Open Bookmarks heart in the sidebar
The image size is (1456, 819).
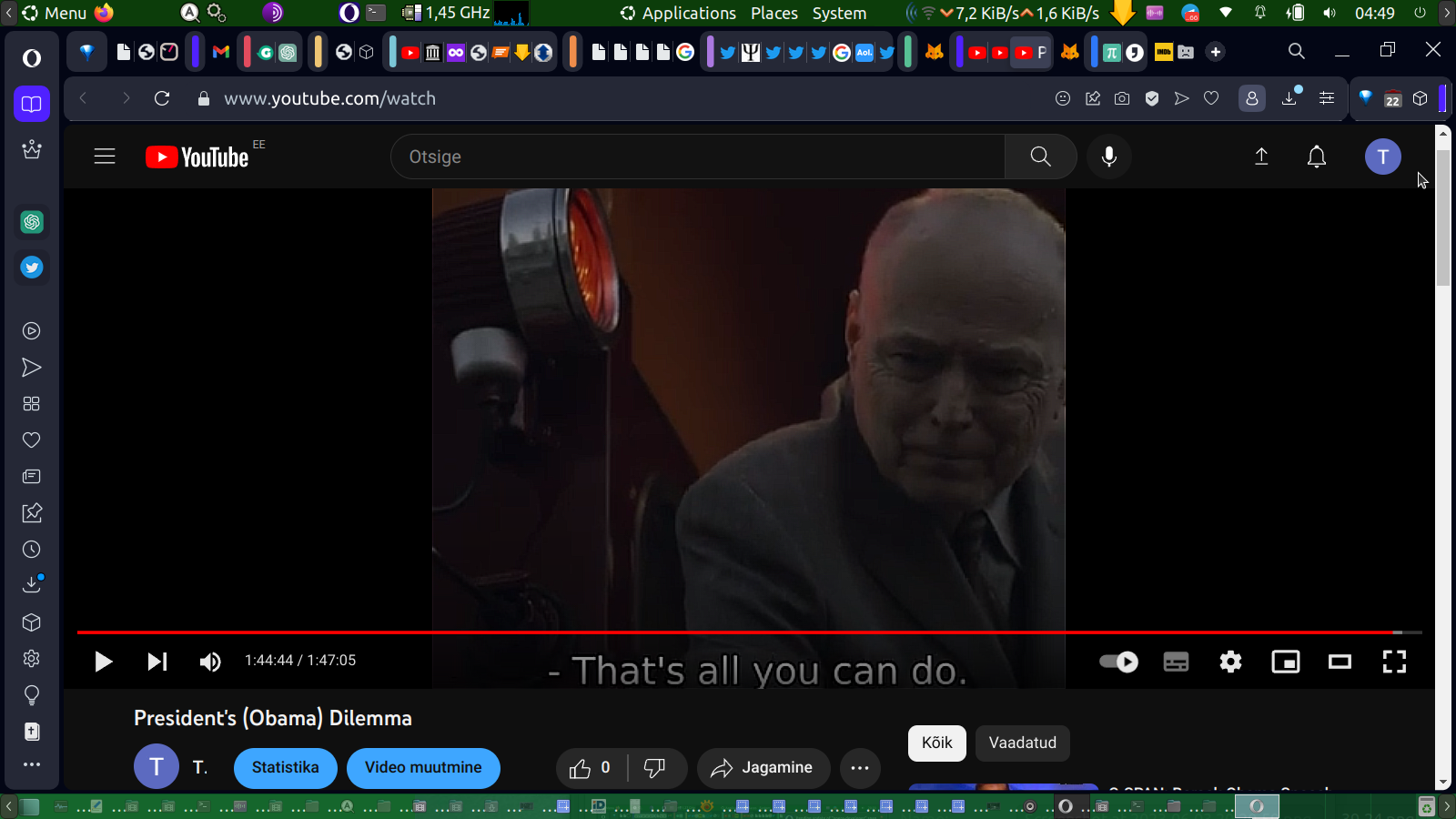32,440
